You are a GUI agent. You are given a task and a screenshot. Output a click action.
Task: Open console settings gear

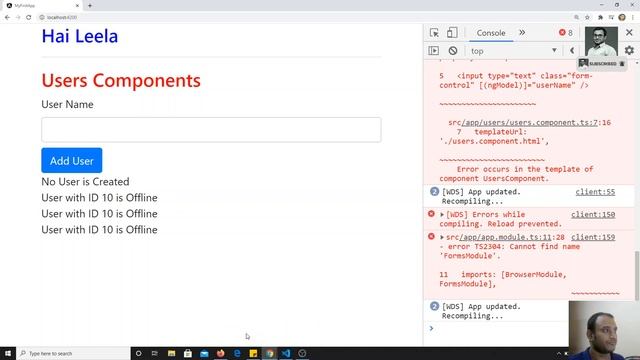pos(629,51)
